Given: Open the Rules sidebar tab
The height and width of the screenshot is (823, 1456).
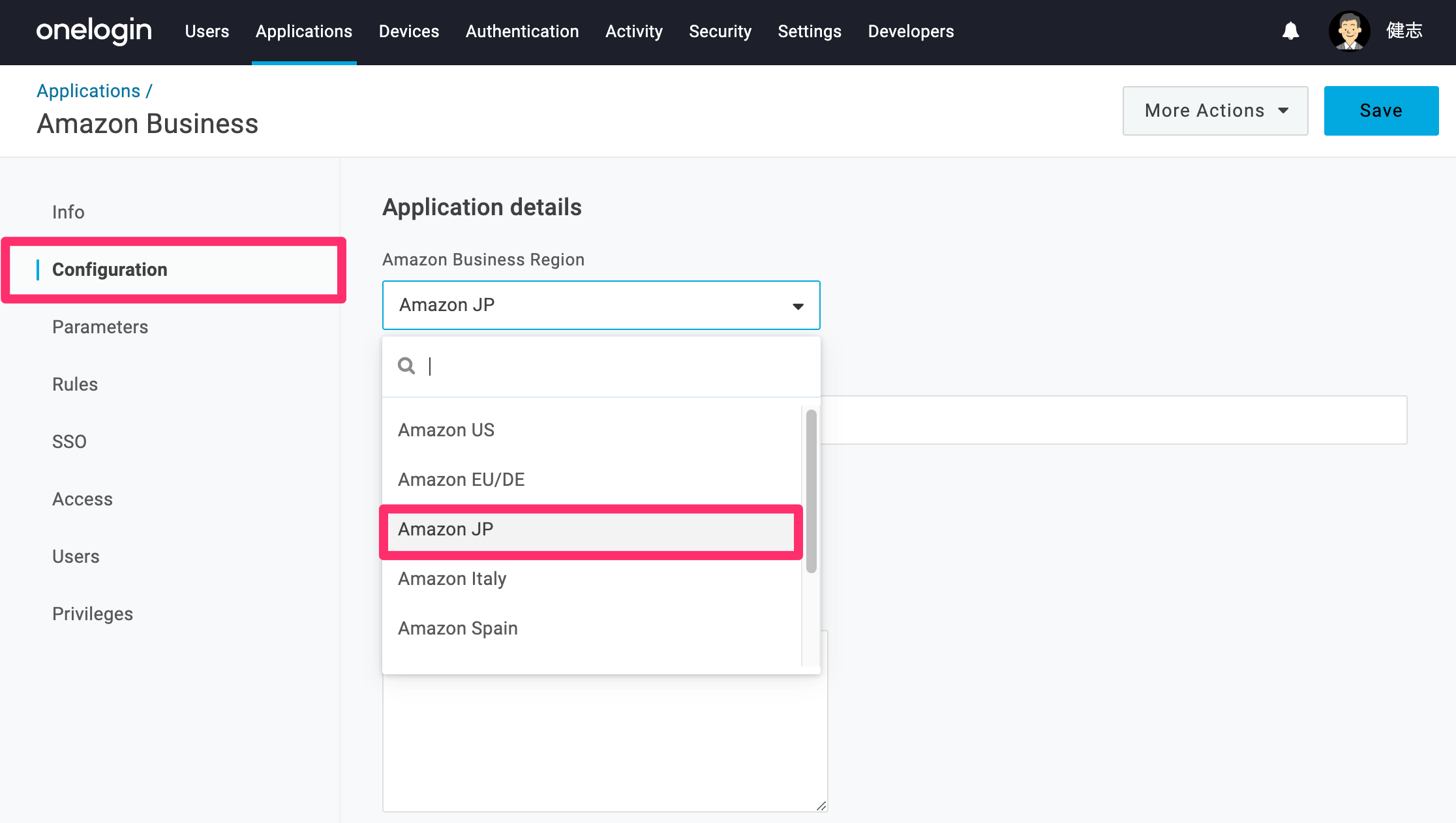Looking at the screenshot, I should 75,384.
